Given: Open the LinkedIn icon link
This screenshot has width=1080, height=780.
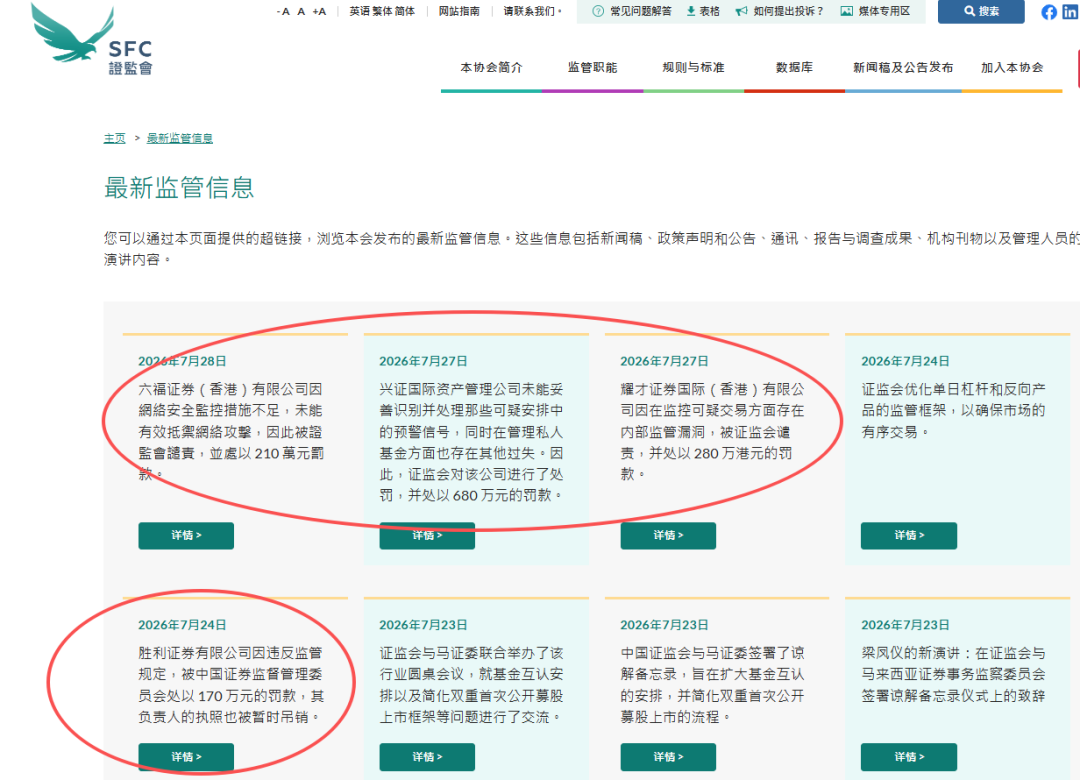Looking at the screenshot, I should click(x=1070, y=12).
